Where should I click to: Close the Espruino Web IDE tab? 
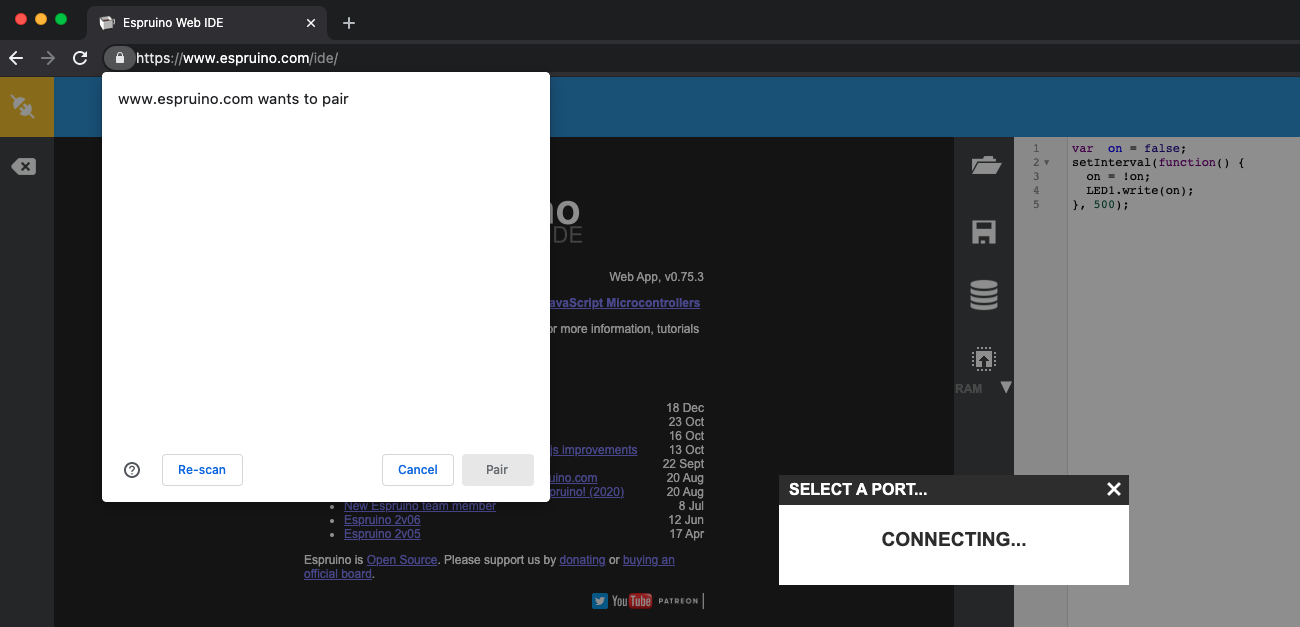[x=311, y=23]
